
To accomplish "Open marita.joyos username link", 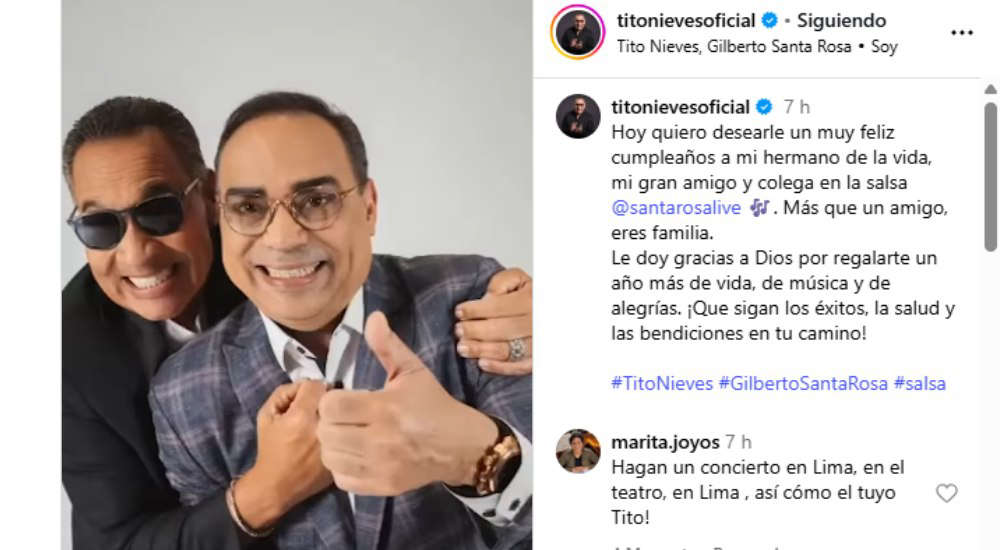I will tap(665, 442).
